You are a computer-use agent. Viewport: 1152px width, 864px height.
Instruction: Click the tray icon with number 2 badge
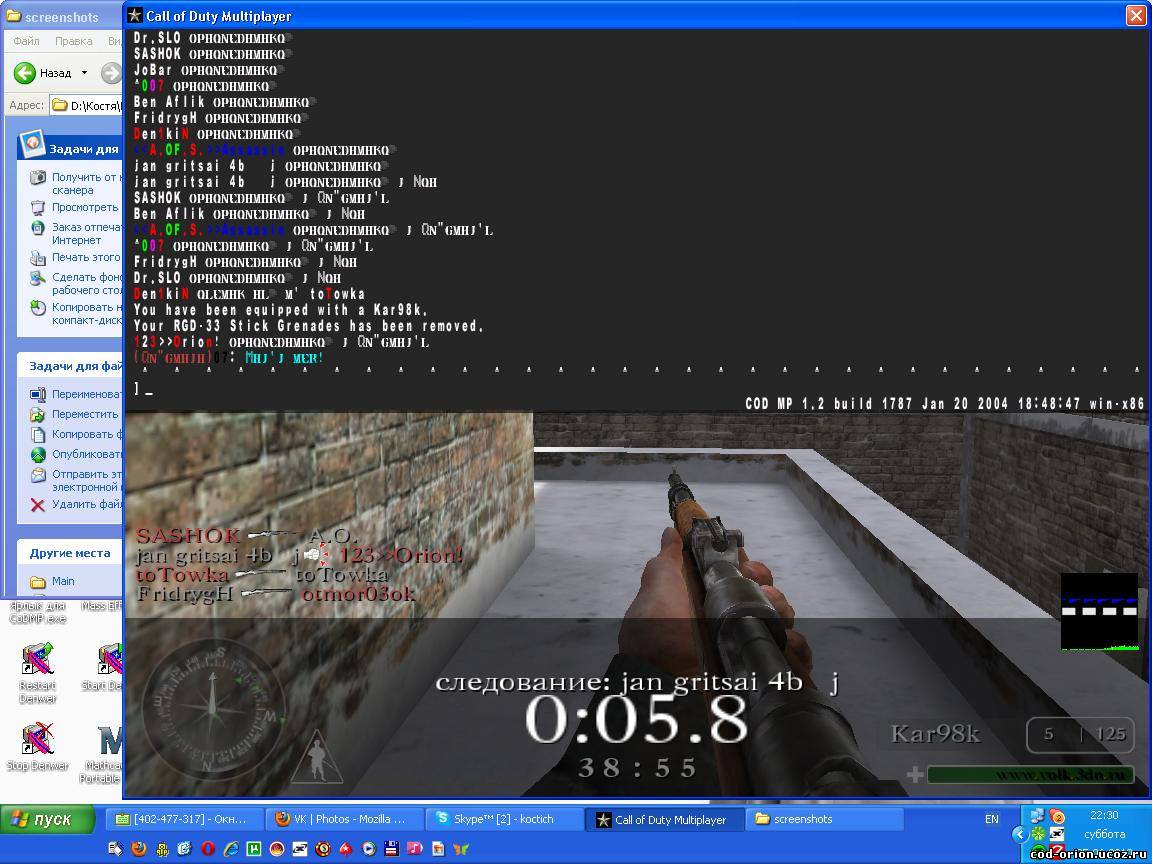click(1057, 816)
